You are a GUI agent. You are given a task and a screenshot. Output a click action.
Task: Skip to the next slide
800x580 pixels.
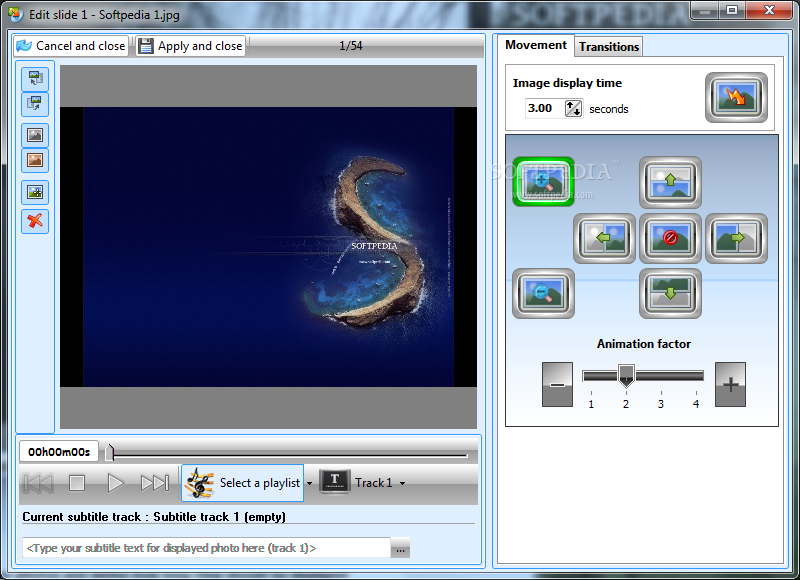155,483
